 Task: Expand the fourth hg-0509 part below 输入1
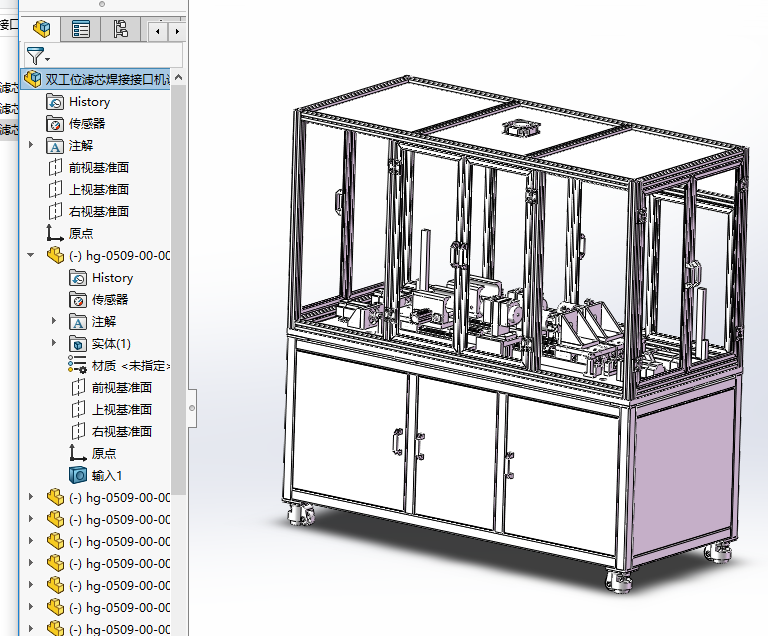coord(31,563)
